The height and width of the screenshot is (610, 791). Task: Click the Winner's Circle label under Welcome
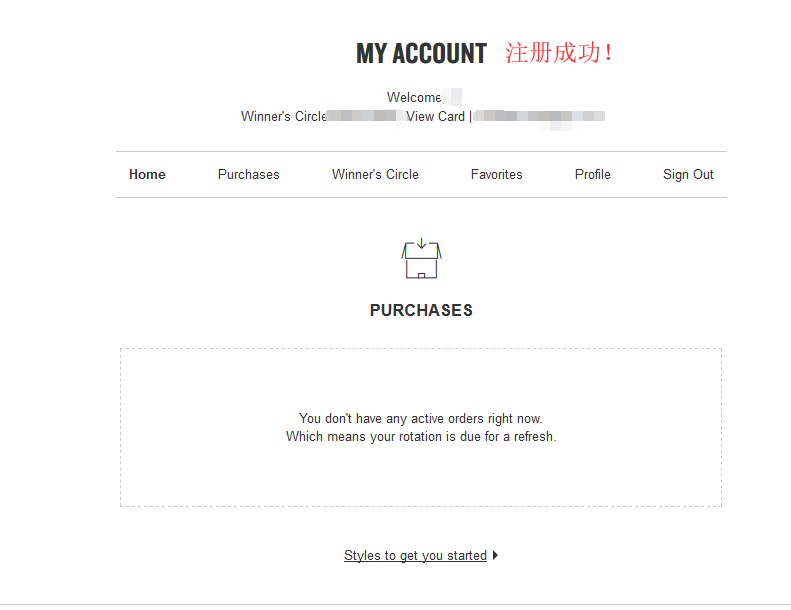coord(283,116)
